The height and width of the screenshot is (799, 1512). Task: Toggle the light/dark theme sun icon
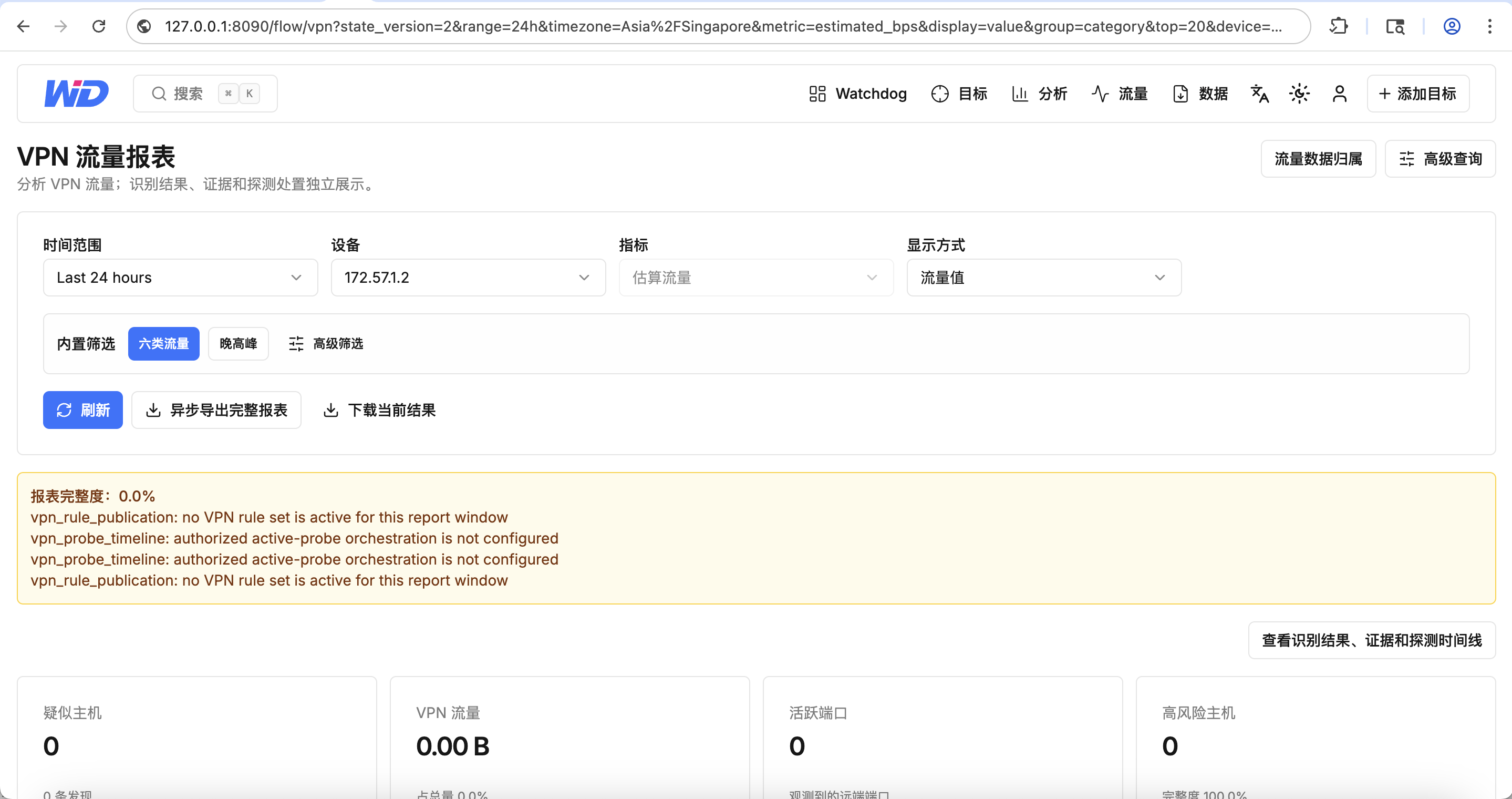pyautogui.click(x=1300, y=94)
